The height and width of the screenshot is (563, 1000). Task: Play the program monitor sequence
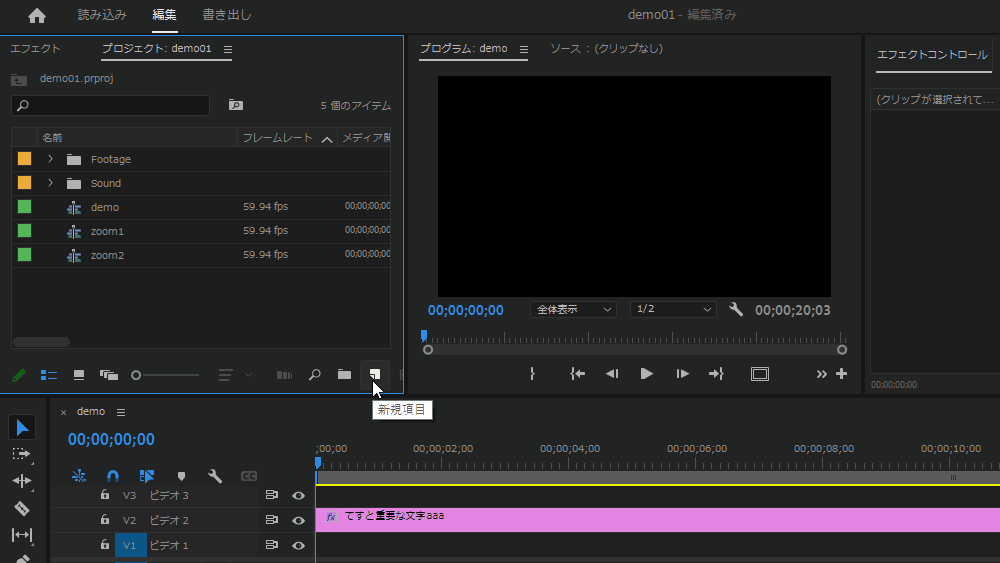pos(646,374)
